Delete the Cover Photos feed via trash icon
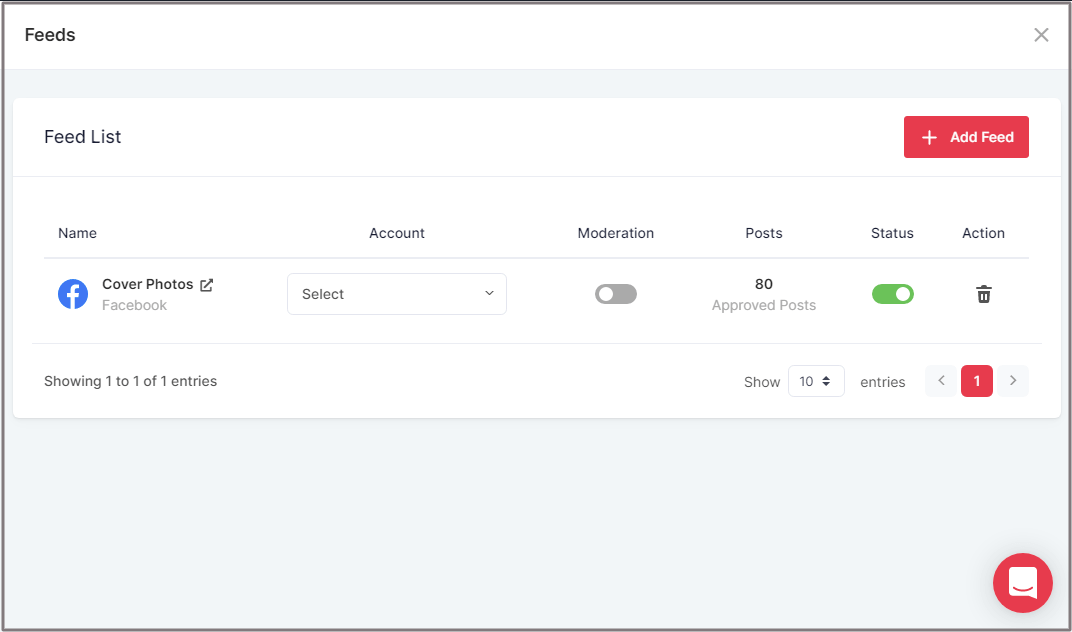The image size is (1072, 632). 984,294
